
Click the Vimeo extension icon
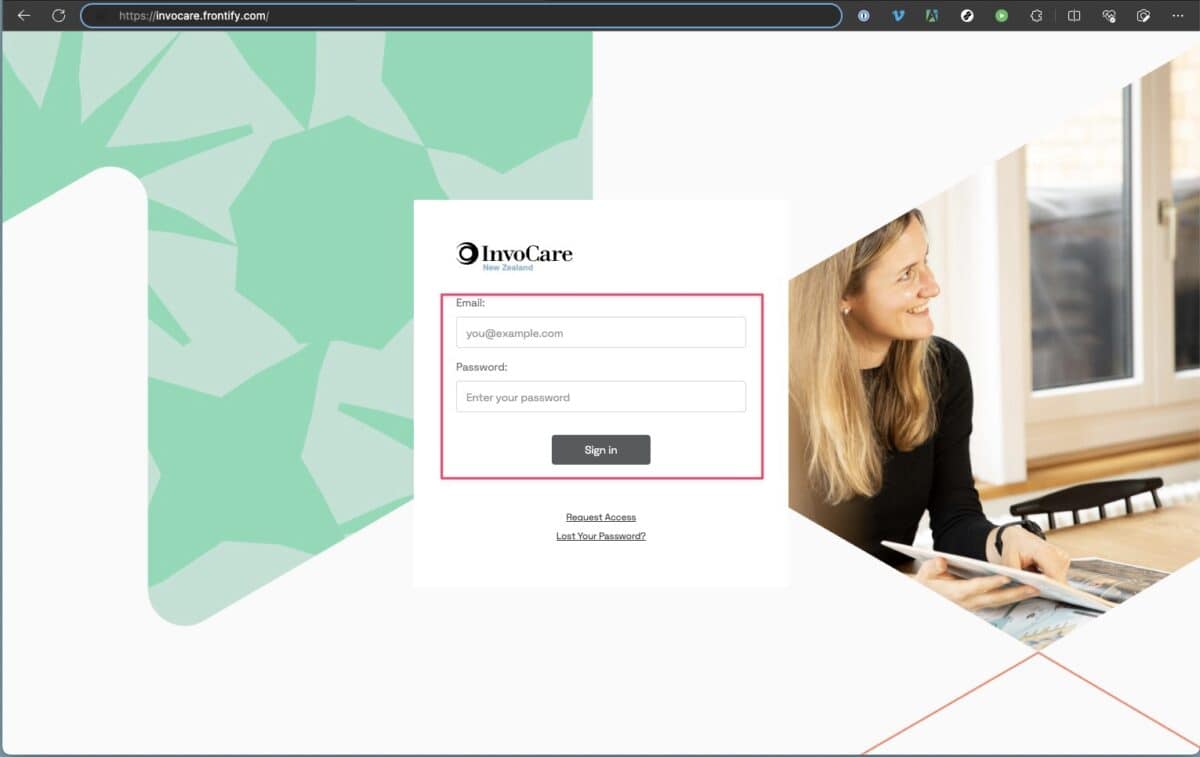click(x=898, y=15)
